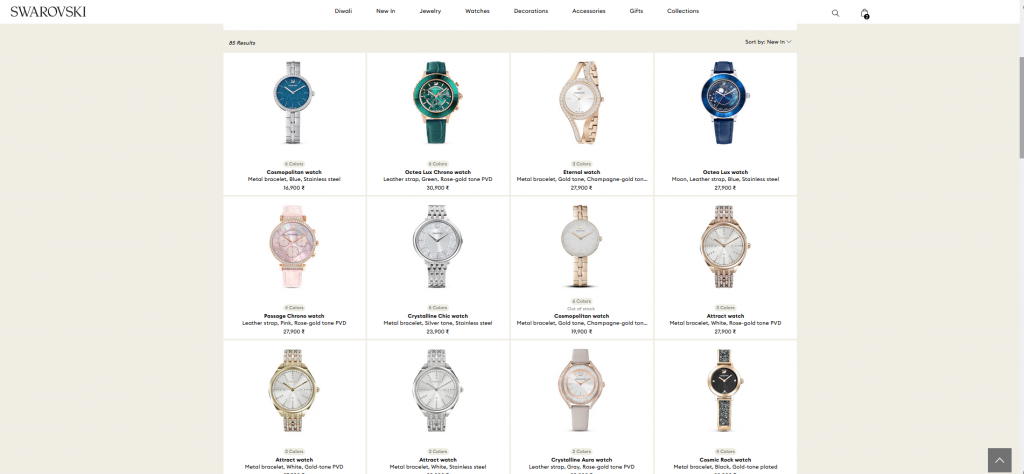Image resolution: width=1024 pixels, height=474 pixels.
Task: Go to Decorations in navigation
Action: (531, 11)
